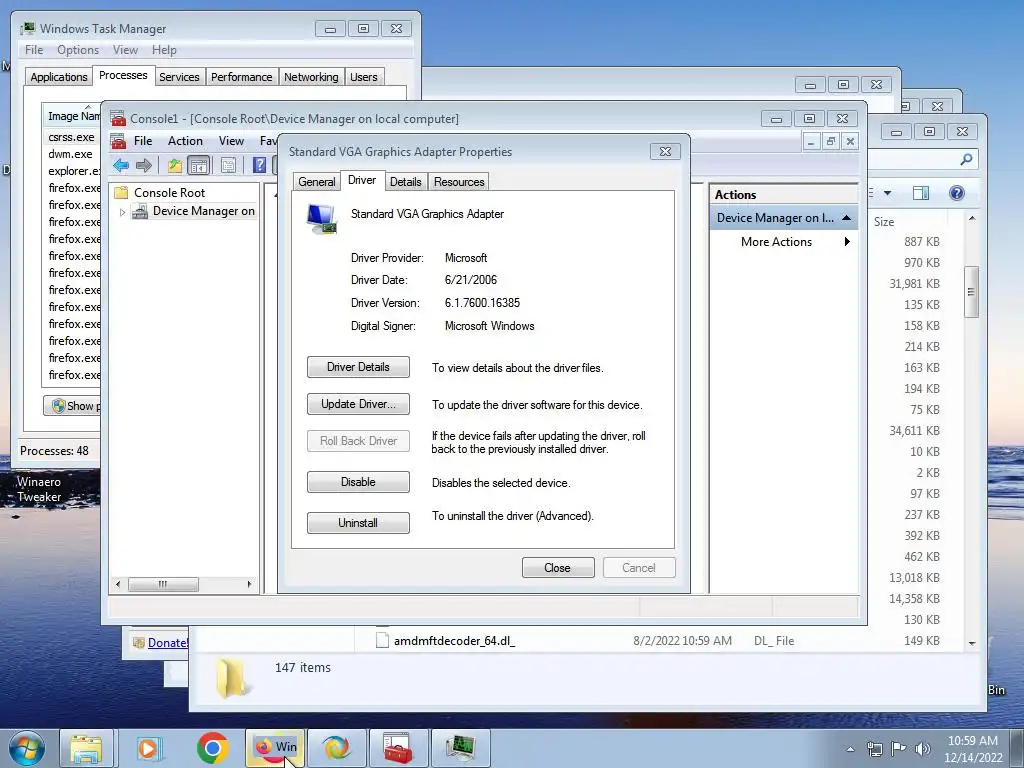Click the amdmftdecoder_64.dl_ file icon
The width and height of the screenshot is (1024, 768).
tap(383, 641)
